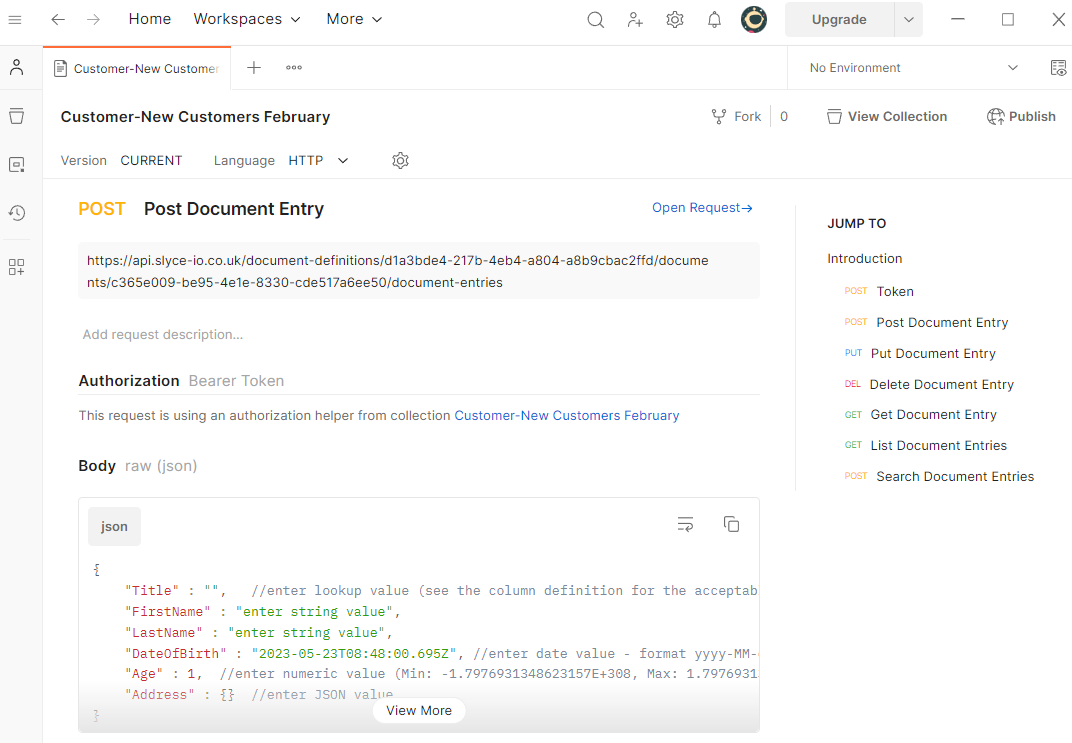Viewport: 1072px width, 743px height.
Task: Click the Upgrade button
Action: 839,20
